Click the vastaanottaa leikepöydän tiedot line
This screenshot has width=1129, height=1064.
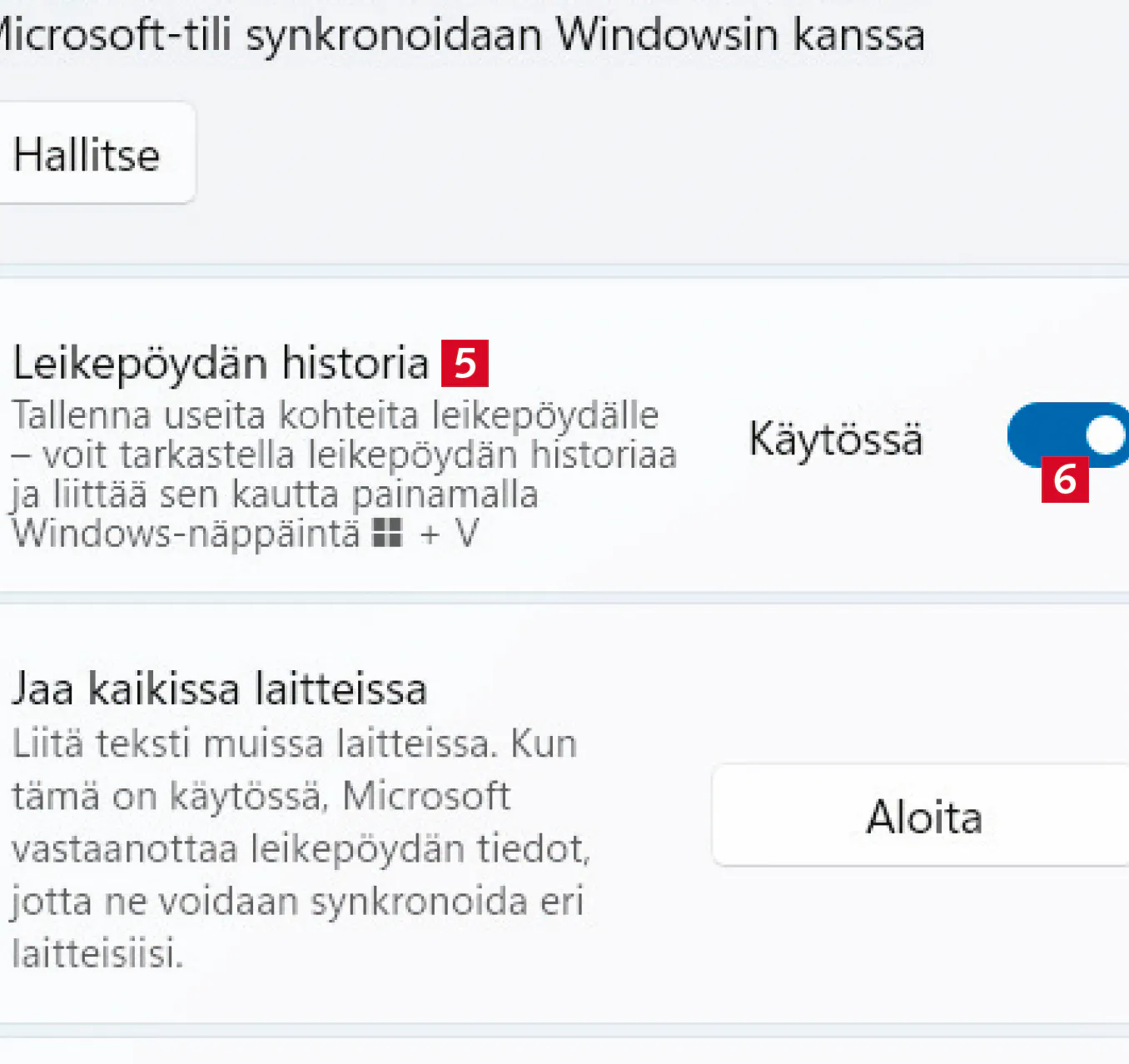point(301,849)
